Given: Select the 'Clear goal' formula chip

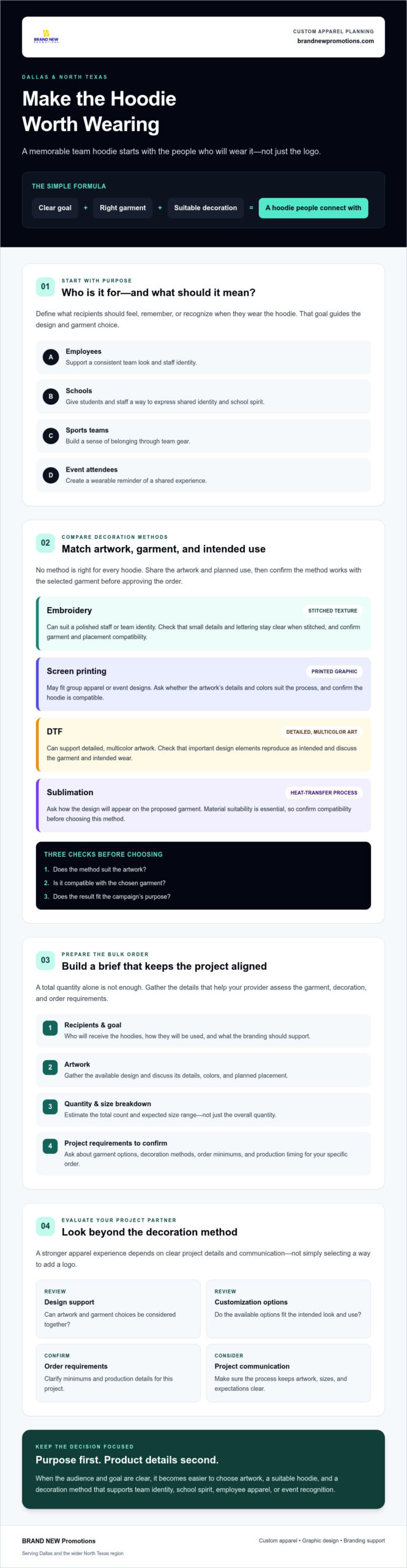Looking at the screenshot, I should (x=55, y=208).
